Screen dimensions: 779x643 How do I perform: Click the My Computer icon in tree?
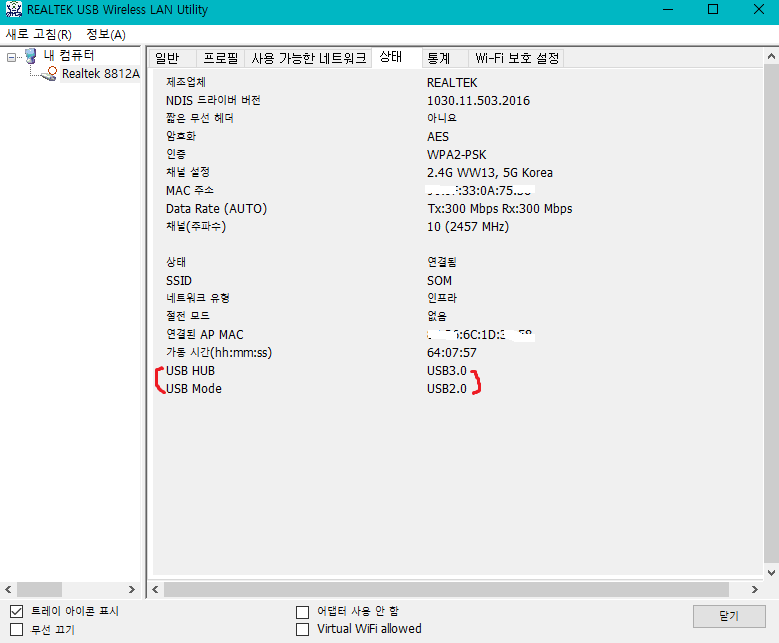[x=31, y=56]
